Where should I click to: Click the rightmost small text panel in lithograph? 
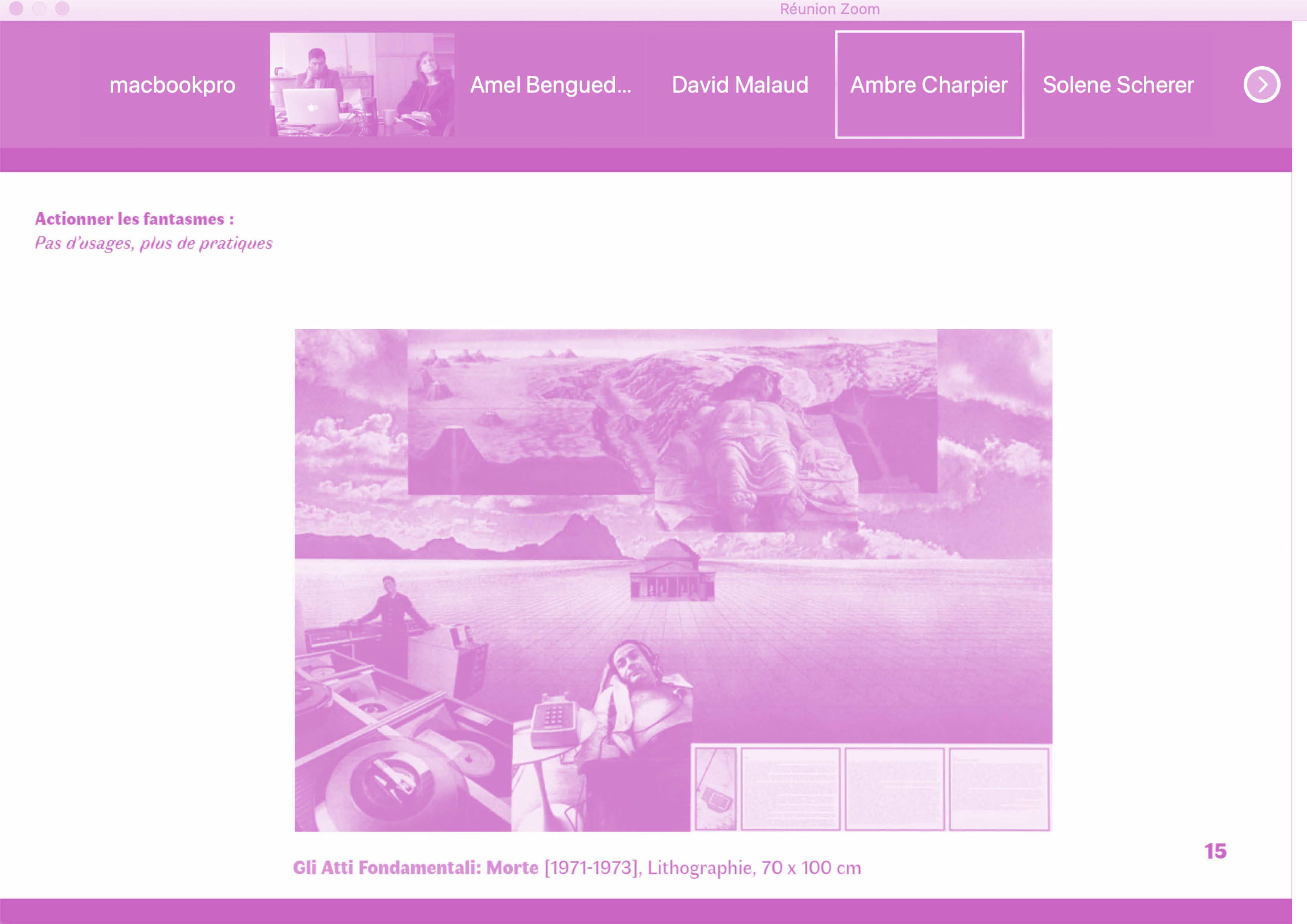pos(999,788)
